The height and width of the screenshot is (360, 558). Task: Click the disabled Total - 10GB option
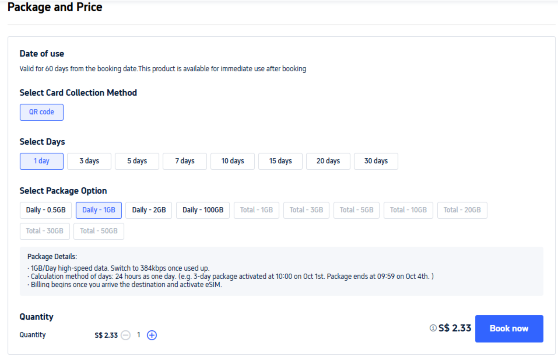coord(408,210)
